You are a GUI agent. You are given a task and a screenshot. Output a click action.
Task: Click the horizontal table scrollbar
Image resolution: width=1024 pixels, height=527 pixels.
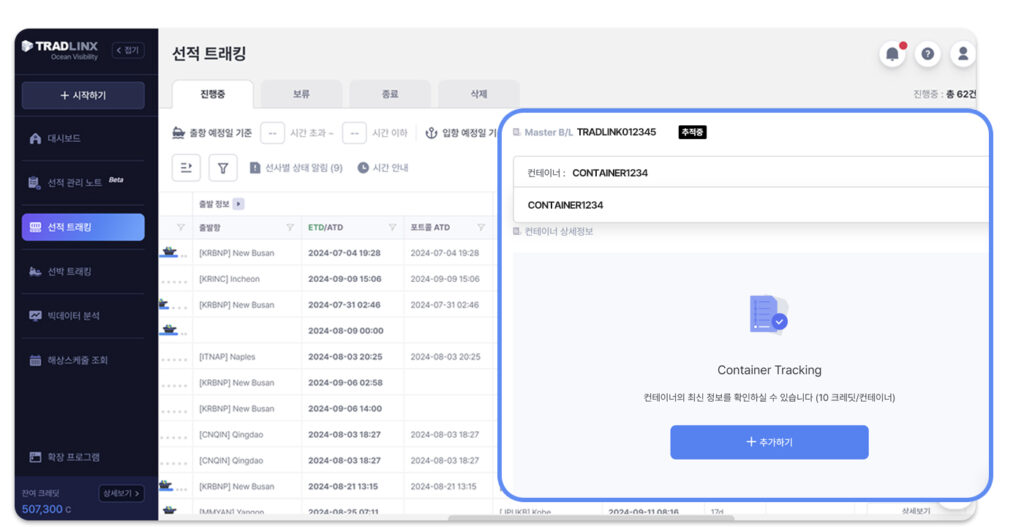point(591,519)
